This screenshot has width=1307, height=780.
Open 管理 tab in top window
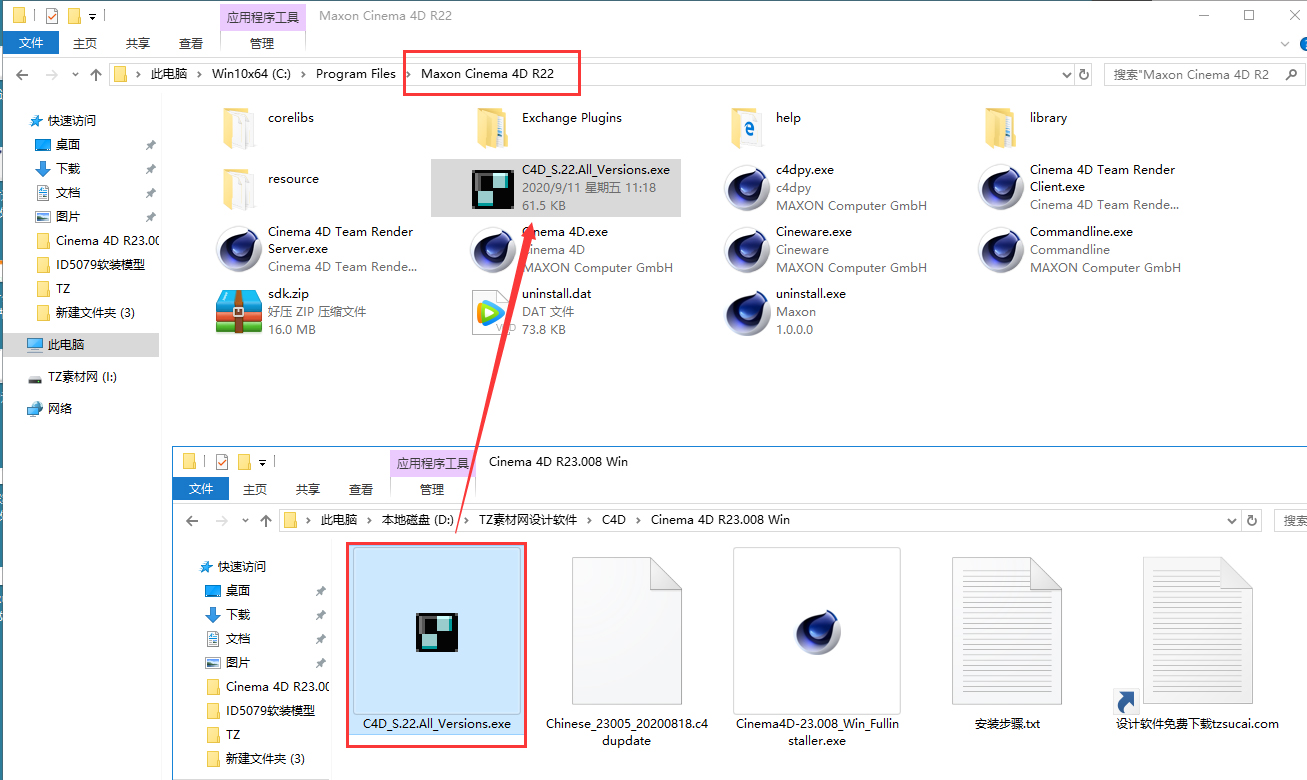click(262, 43)
